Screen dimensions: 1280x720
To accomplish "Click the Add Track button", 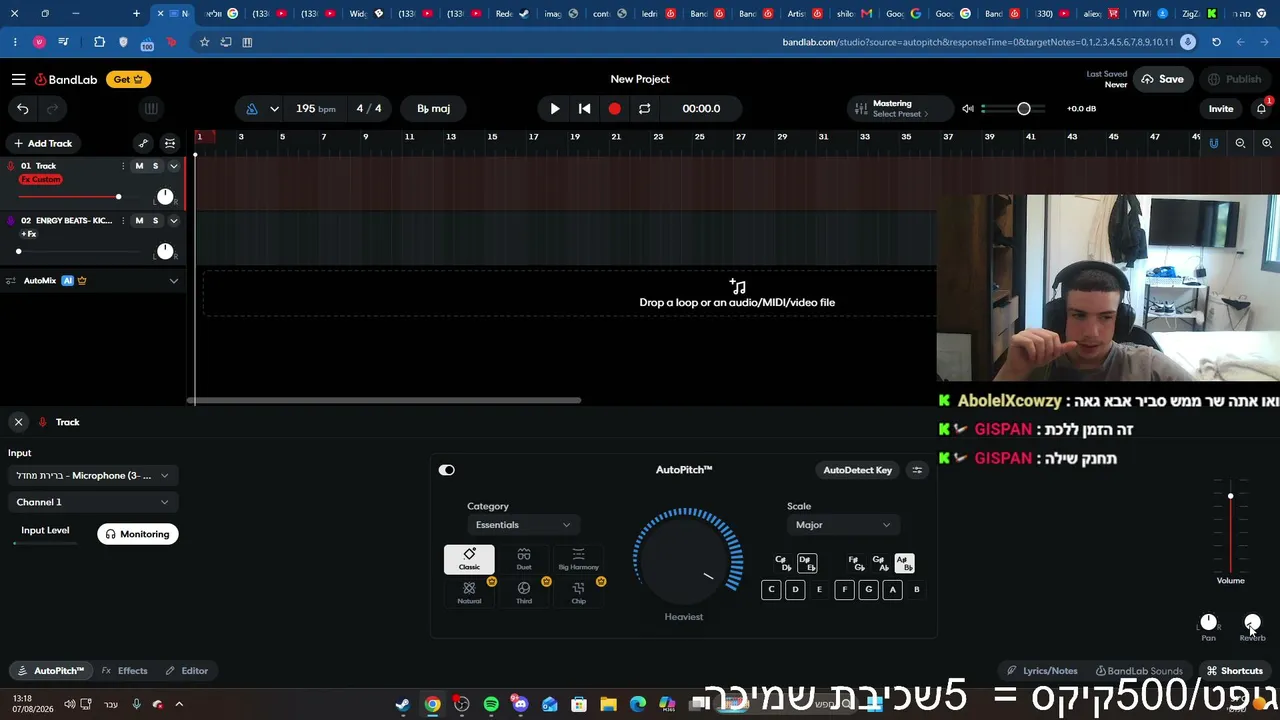I will pyautogui.click(x=42, y=143).
